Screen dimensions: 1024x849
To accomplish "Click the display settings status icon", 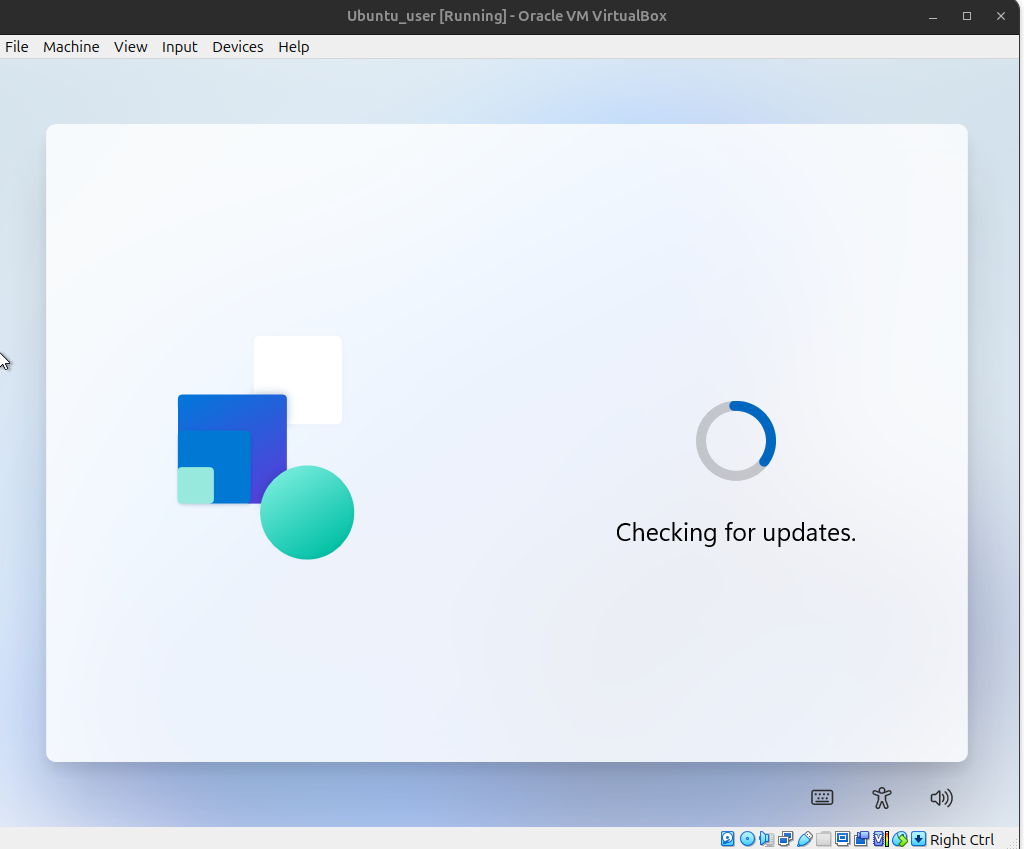I will point(842,839).
